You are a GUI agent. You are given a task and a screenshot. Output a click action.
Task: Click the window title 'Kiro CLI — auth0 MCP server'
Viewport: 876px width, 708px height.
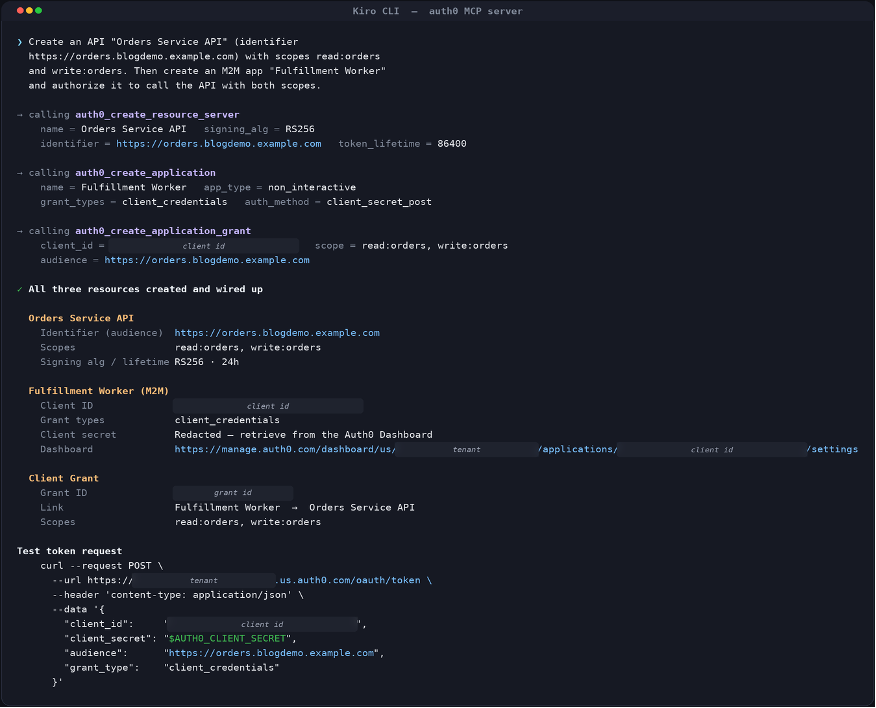pyautogui.click(x=437, y=11)
